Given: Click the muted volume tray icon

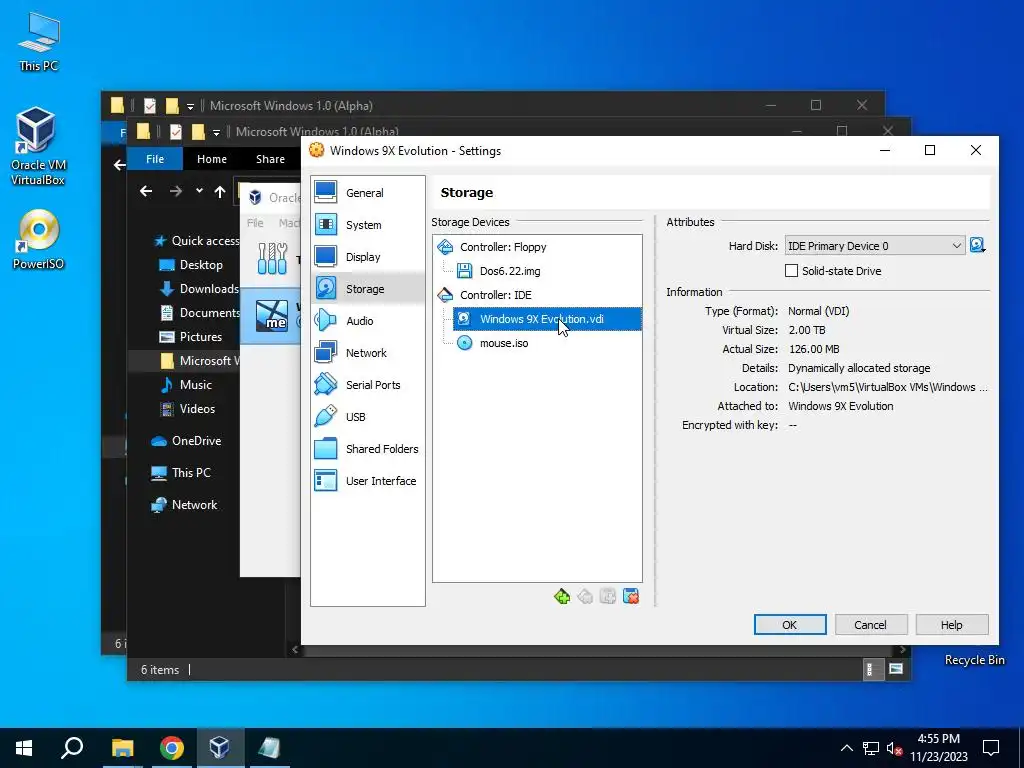Looking at the screenshot, I should tap(894, 748).
